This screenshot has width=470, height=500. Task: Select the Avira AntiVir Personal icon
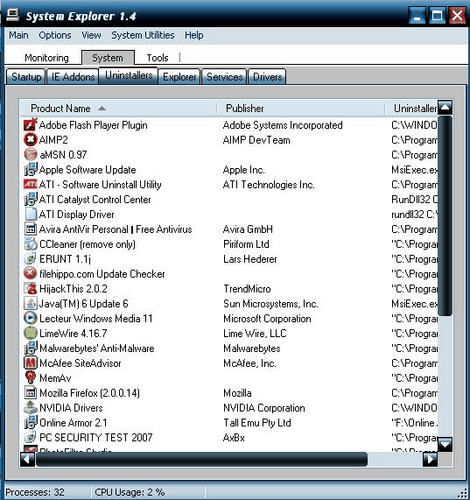30,229
